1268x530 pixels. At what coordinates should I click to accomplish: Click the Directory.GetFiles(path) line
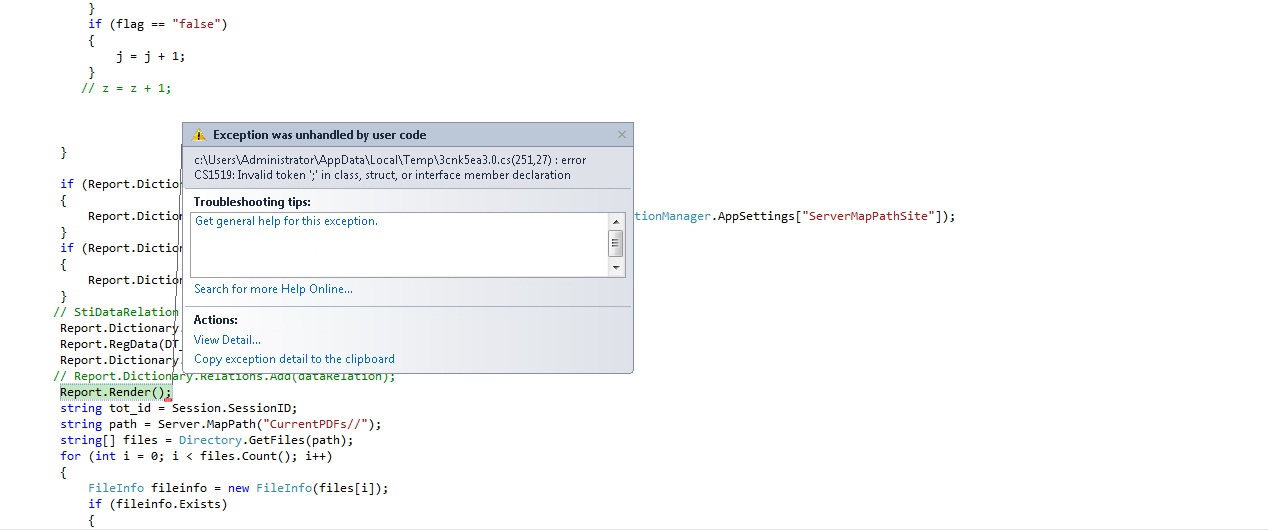coord(207,440)
